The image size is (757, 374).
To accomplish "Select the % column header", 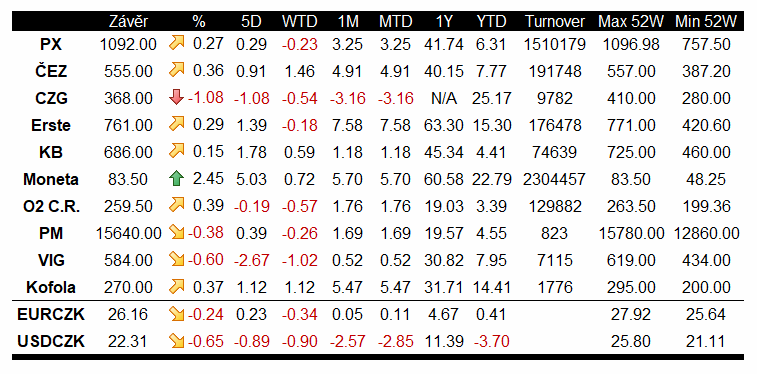I will (x=198, y=22).
